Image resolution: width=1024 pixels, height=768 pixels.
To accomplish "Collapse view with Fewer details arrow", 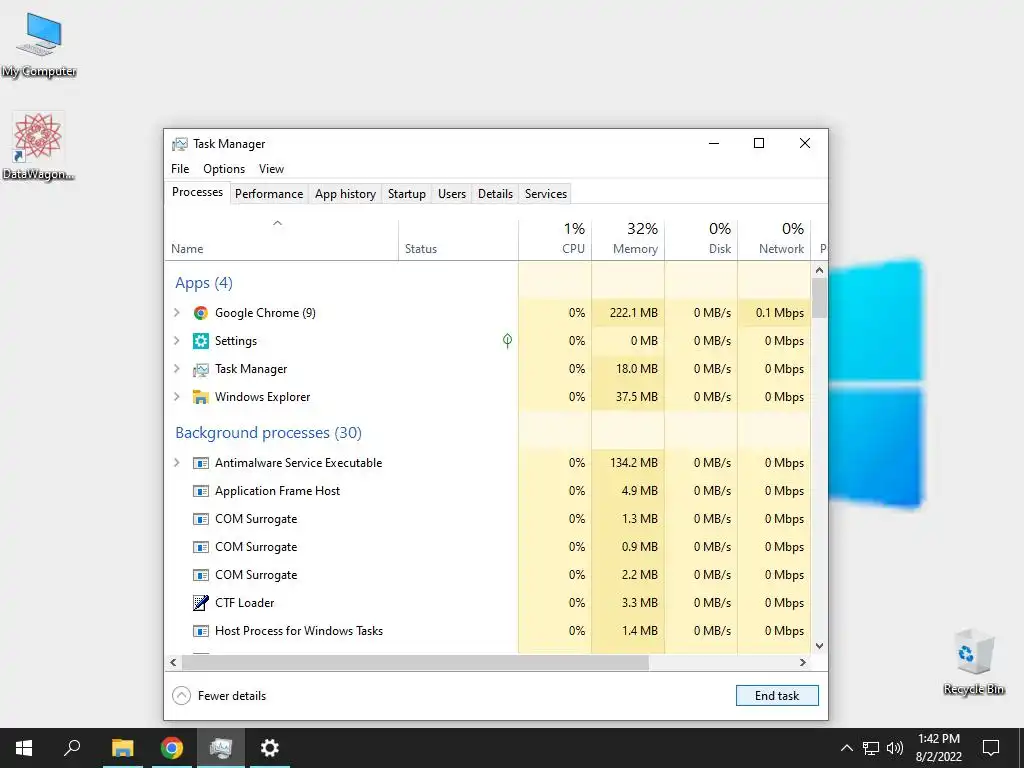I will click(x=182, y=696).
